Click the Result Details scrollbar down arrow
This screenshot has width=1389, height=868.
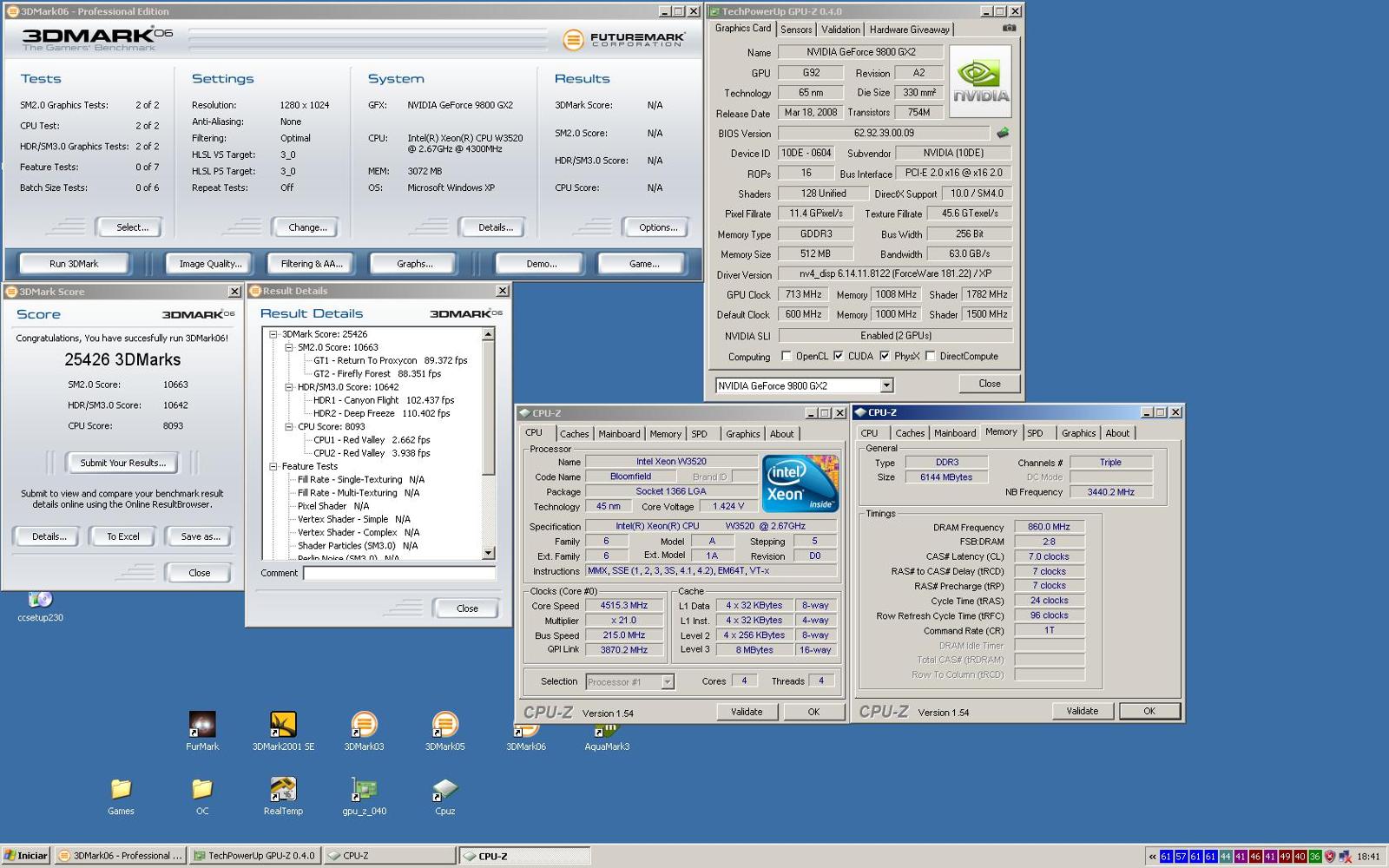[488, 553]
